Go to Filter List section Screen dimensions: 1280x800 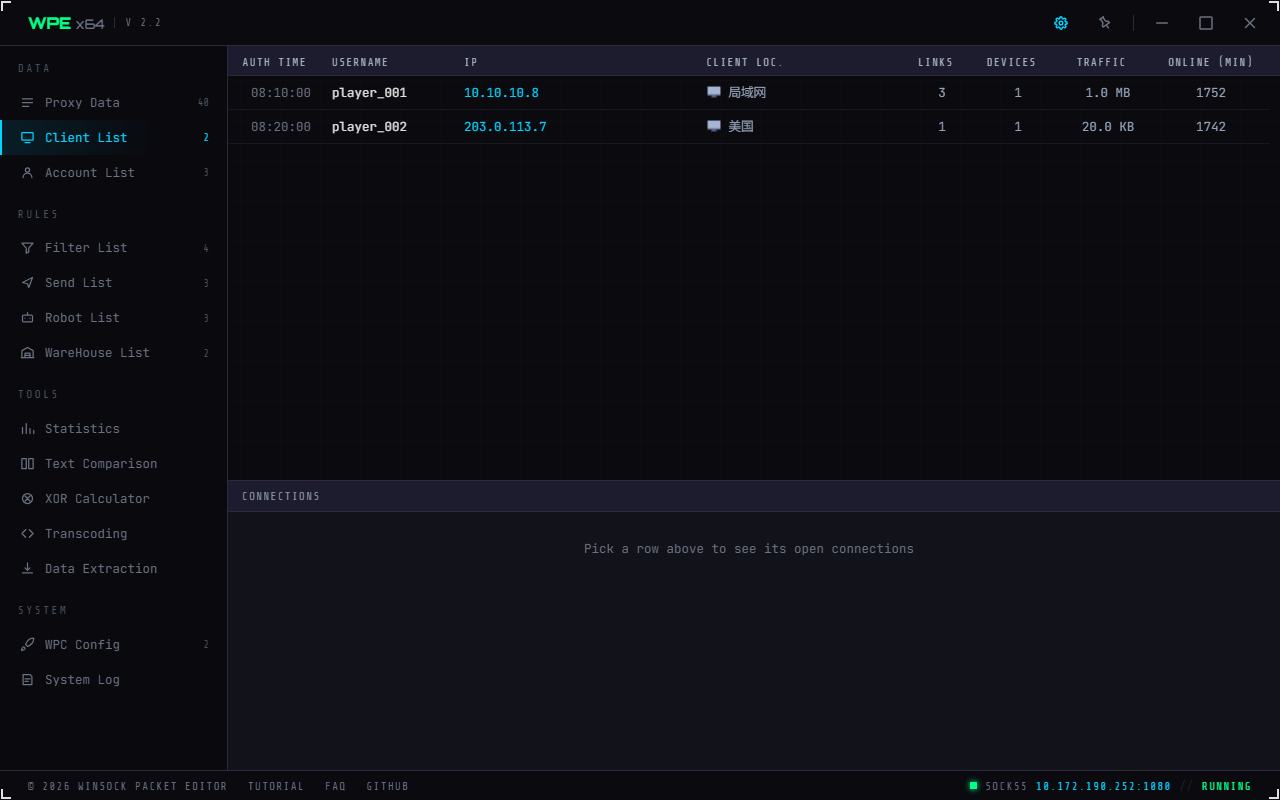[114, 248]
